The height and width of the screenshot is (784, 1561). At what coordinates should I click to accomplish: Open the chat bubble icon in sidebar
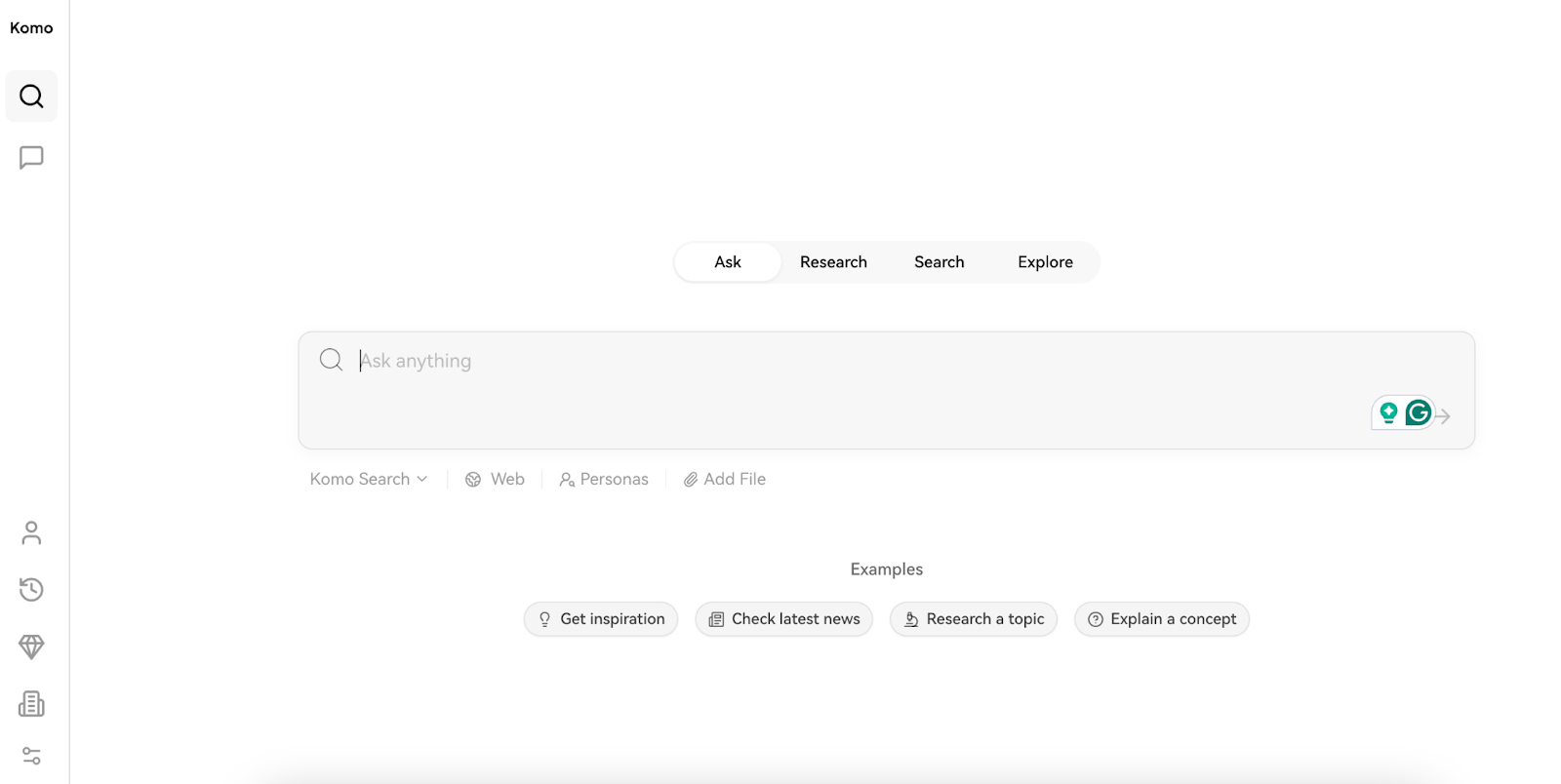tap(31, 157)
